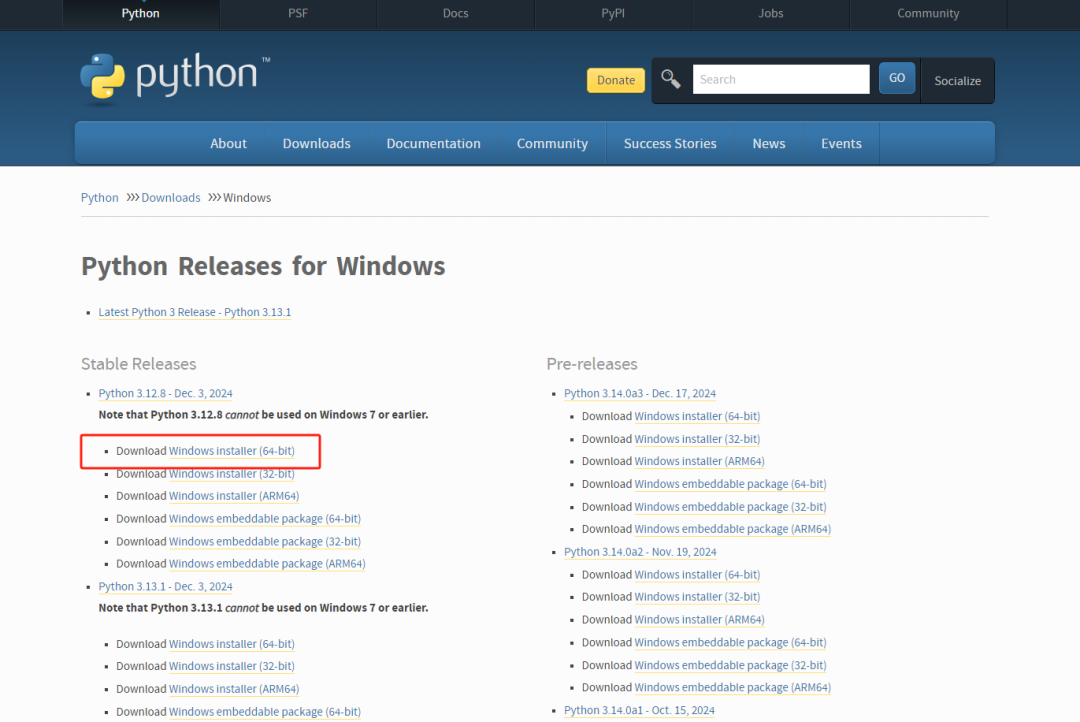Download Python 3.12.8 Windows installer (64-bit)
Screen dimensions: 1080x722
tap(231, 450)
